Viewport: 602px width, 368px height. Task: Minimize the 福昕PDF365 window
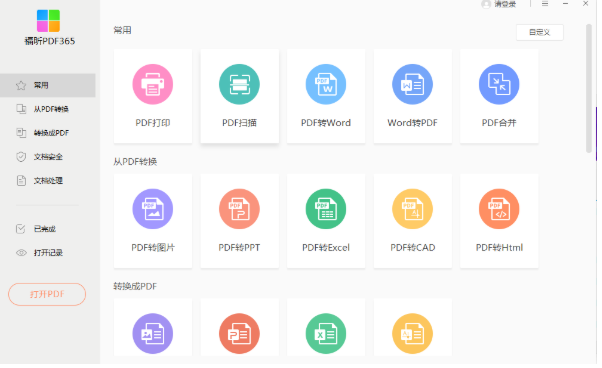pyautogui.click(x=566, y=4)
